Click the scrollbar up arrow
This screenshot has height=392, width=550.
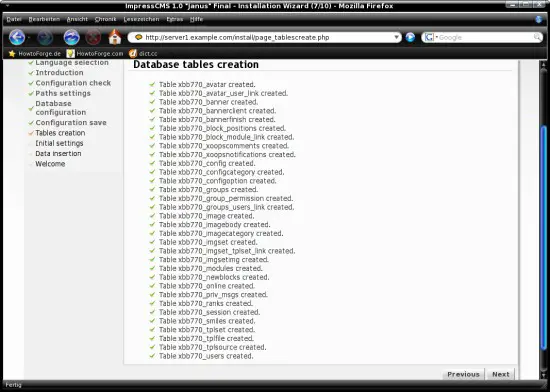(x=544, y=65)
